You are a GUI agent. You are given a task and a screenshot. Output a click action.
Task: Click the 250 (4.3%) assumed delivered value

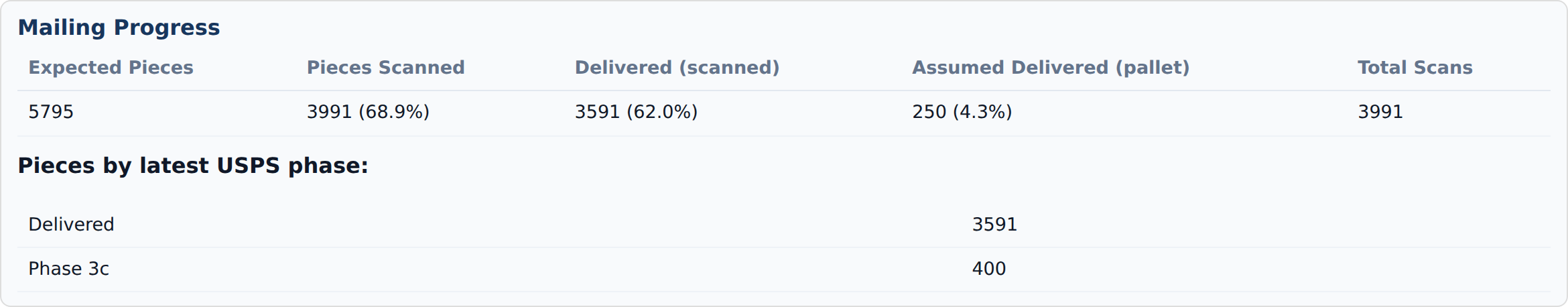click(962, 112)
